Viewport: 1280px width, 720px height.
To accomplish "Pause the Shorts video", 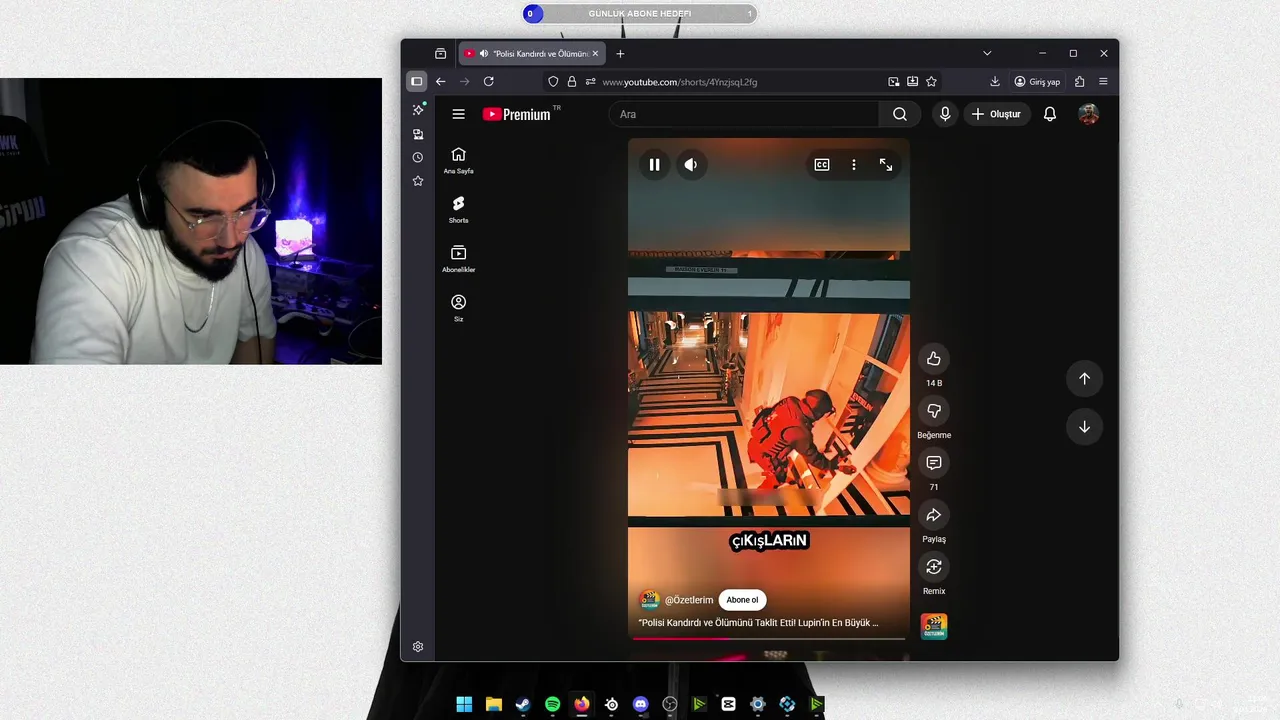I will tap(654, 165).
